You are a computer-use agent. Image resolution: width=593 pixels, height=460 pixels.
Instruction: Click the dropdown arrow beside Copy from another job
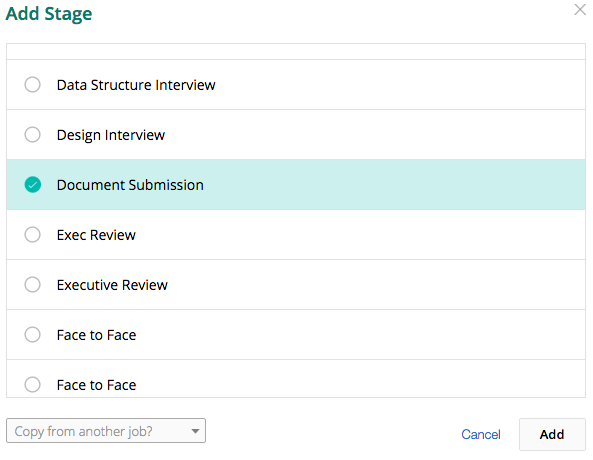(x=195, y=431)
